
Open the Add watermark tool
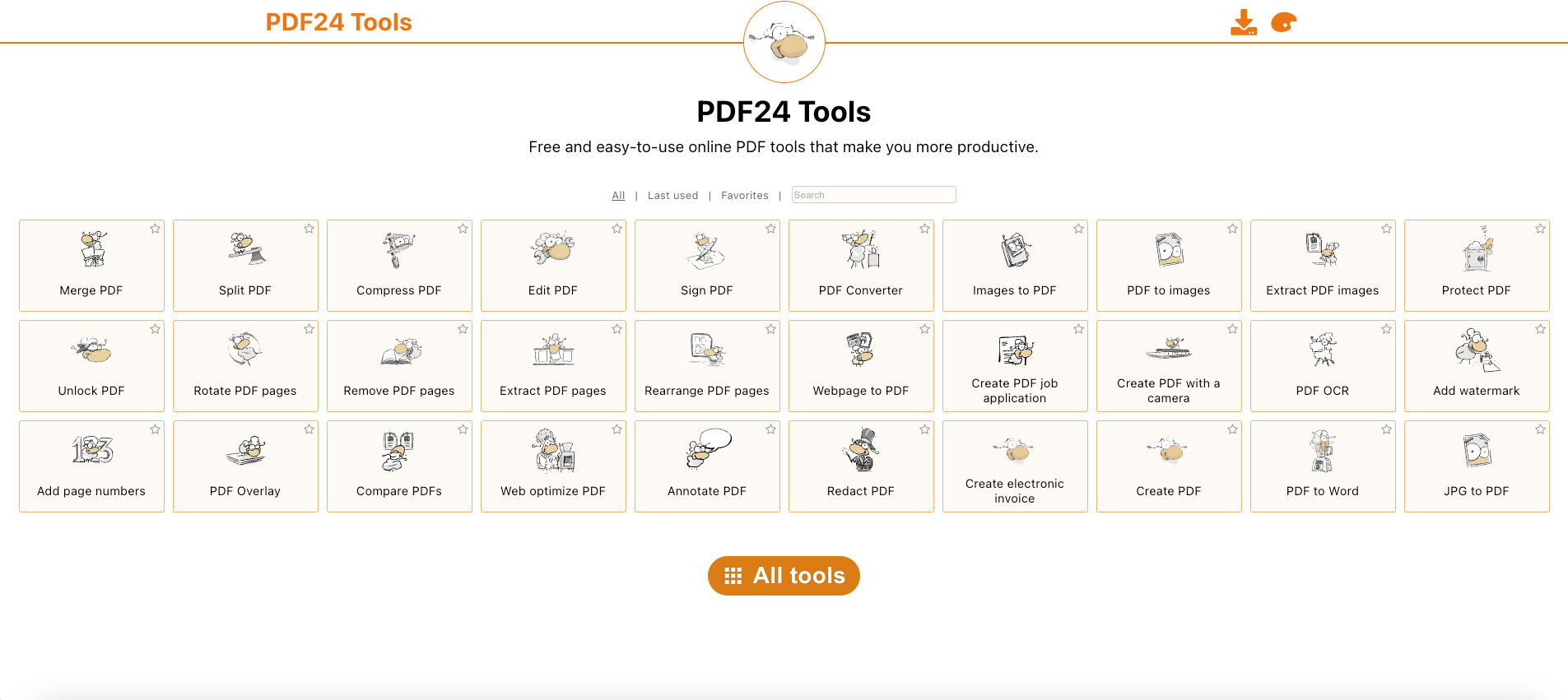tap(1477, 366)
